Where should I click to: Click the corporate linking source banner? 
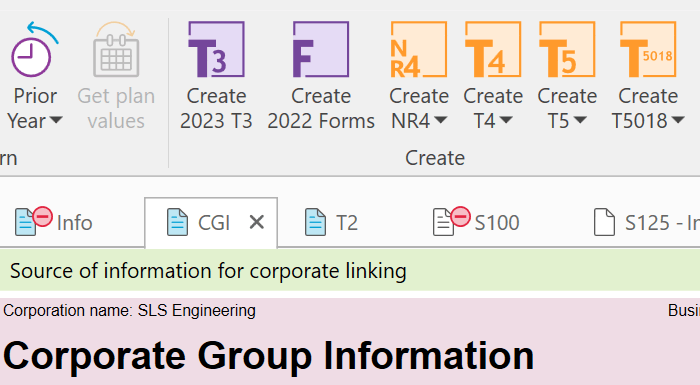pyautogui.click(x=350, y=271)
